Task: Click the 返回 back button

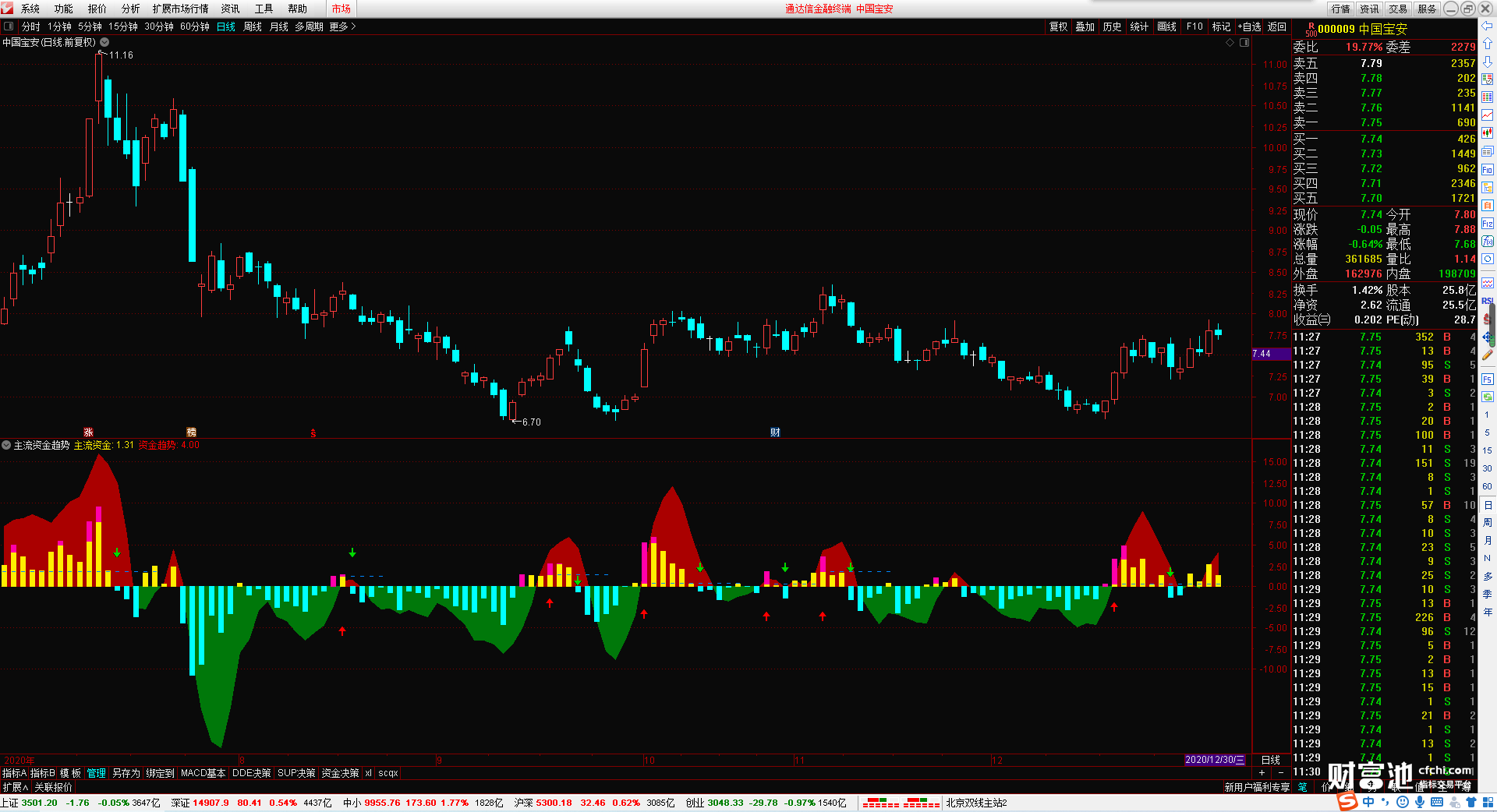Action: coord(1277,26)
